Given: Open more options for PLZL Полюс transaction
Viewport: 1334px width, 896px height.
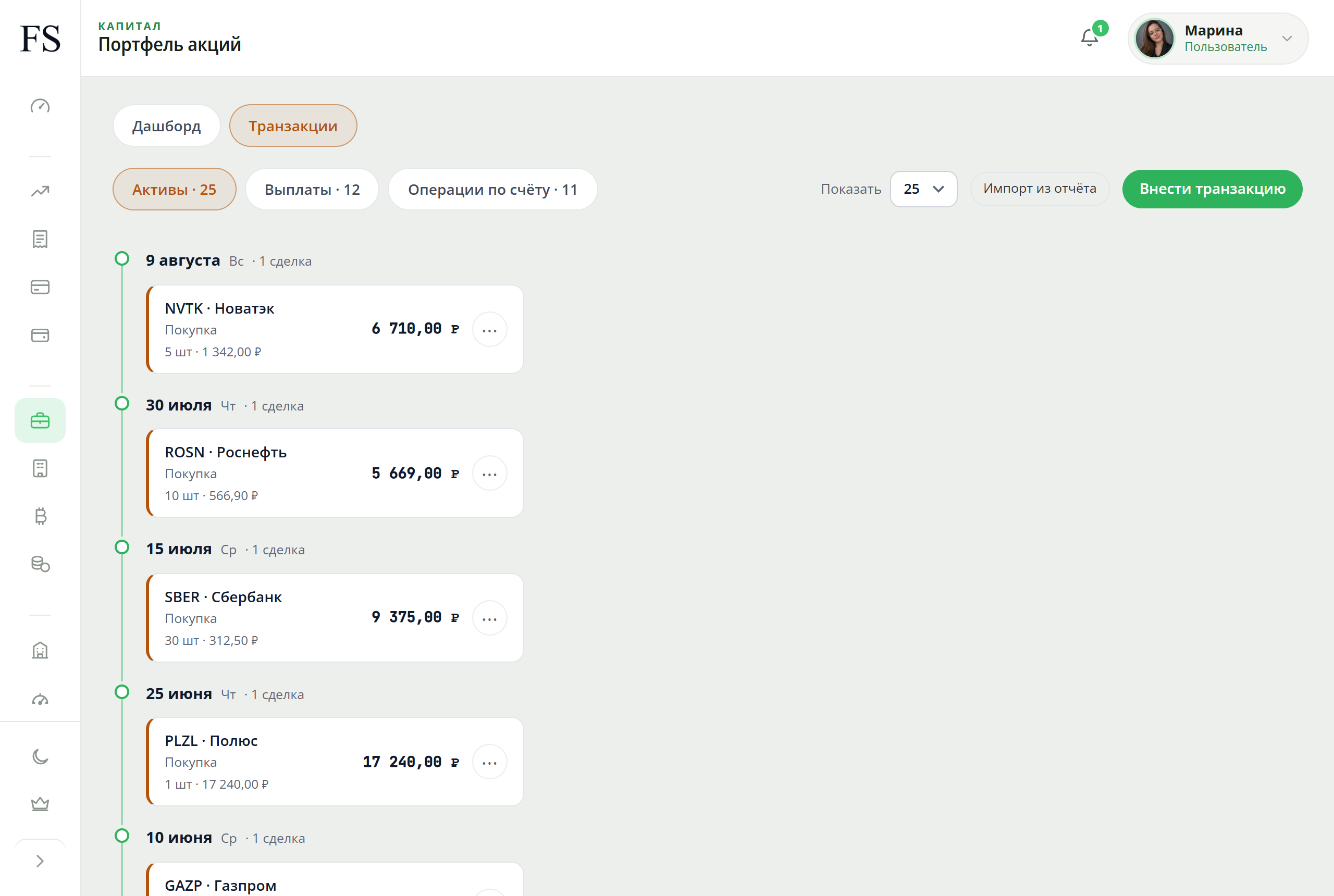Looking at the screenshot, I should coord(490,762).
